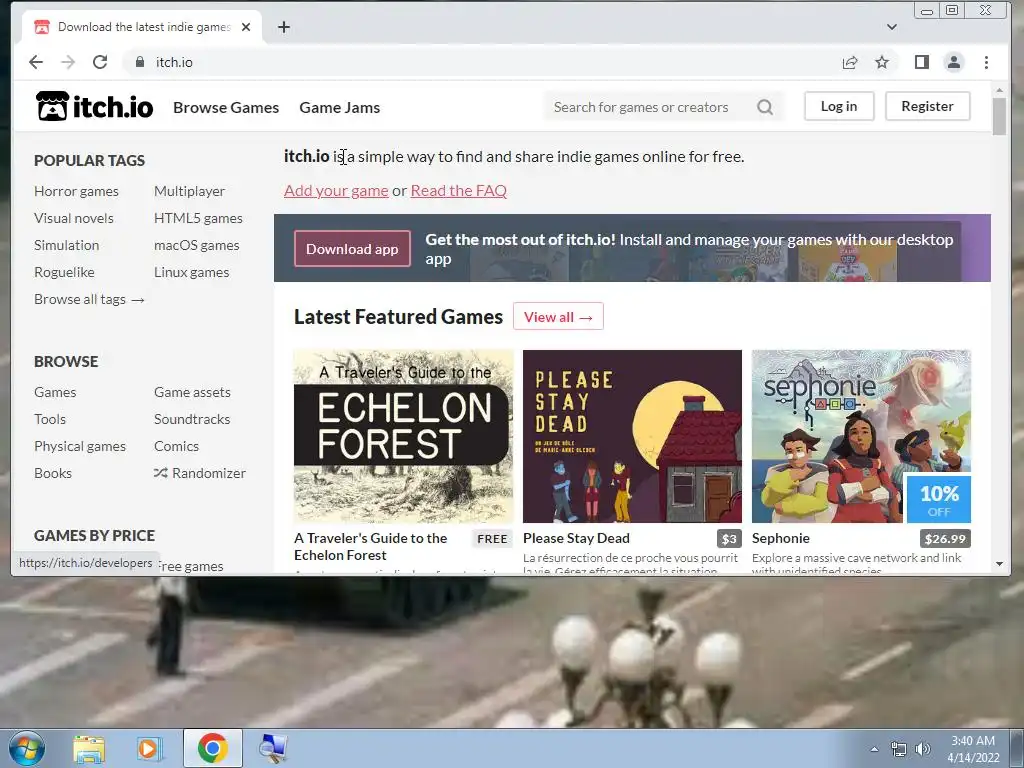Open the clock showing 3:40 AM
This screenshot has height=768, width=1024.
pyautogui.click(x=973, y=748)
